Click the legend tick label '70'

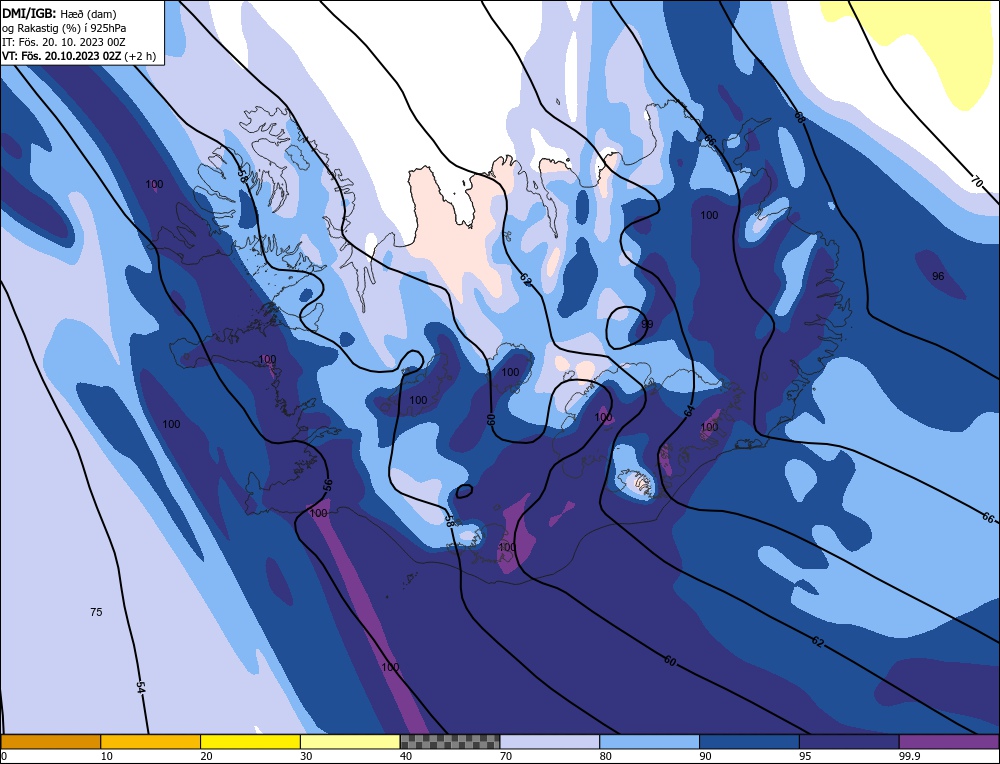click(x=506, y=756)
